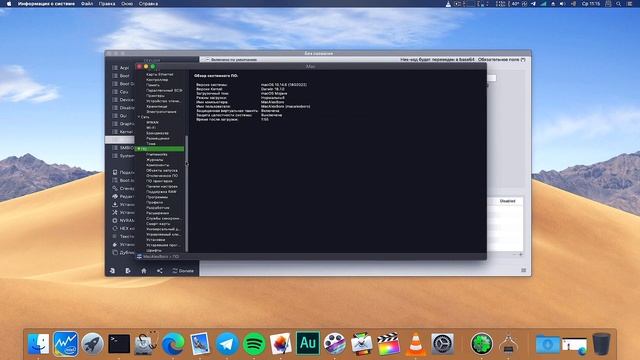Select 'Шрифты' in the sidebar
Viewport: 640px width, 360px height.
153,250
